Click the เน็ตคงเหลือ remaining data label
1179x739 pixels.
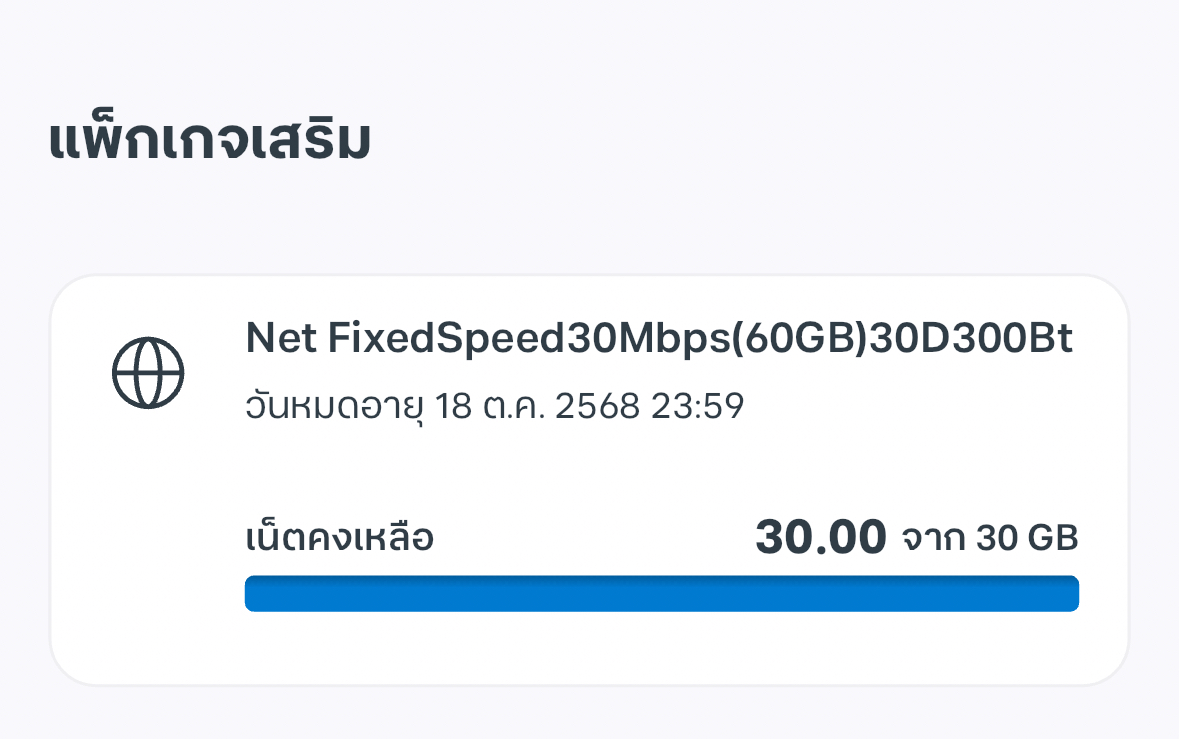pyautogui.click(x=339, y=539)
